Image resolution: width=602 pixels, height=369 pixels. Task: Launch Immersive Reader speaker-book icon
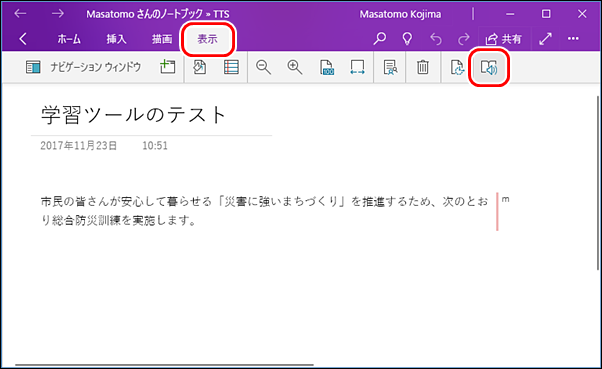click(x=489, y=68)
